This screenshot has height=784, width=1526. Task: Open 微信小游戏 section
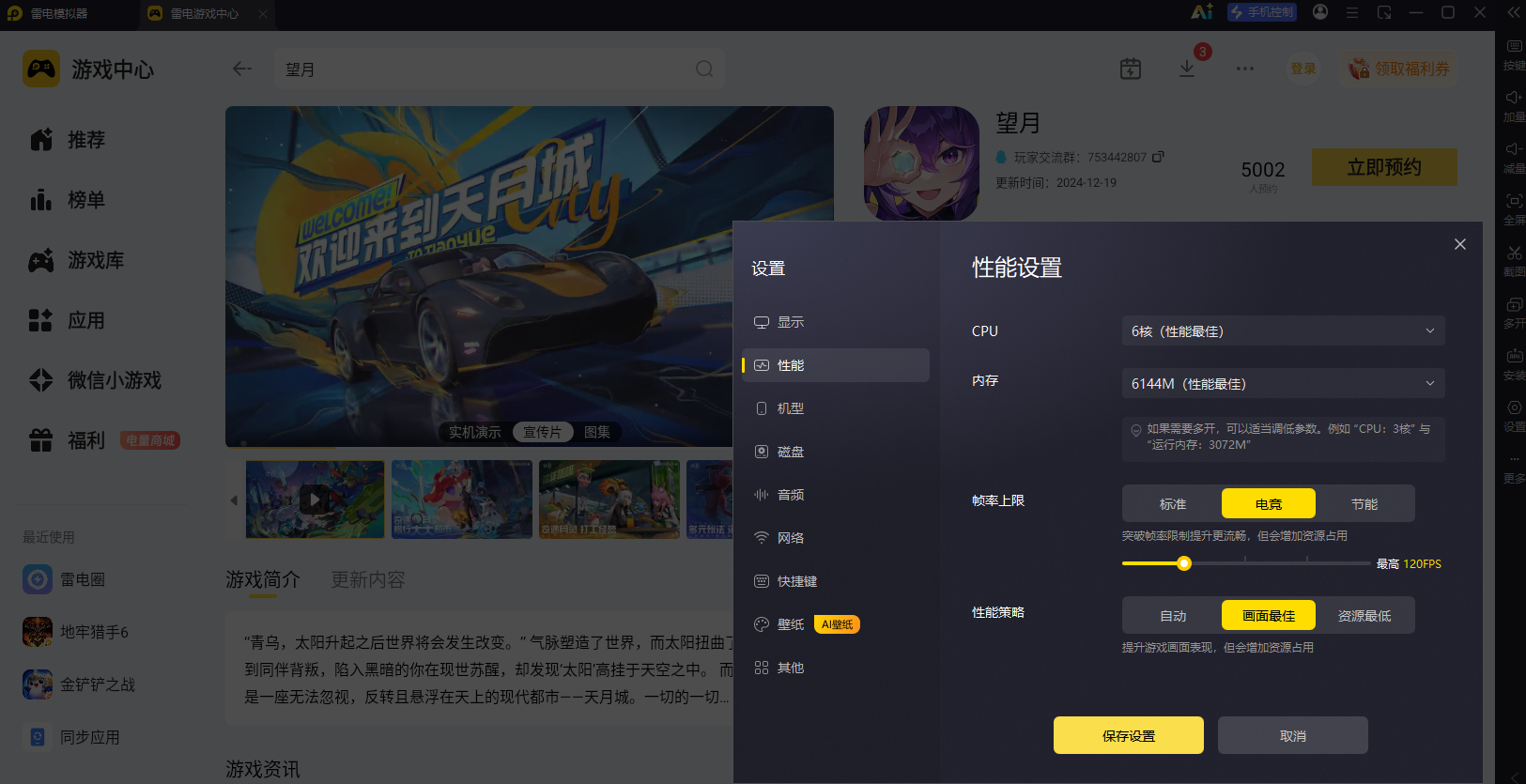click(x=96, y=380)
